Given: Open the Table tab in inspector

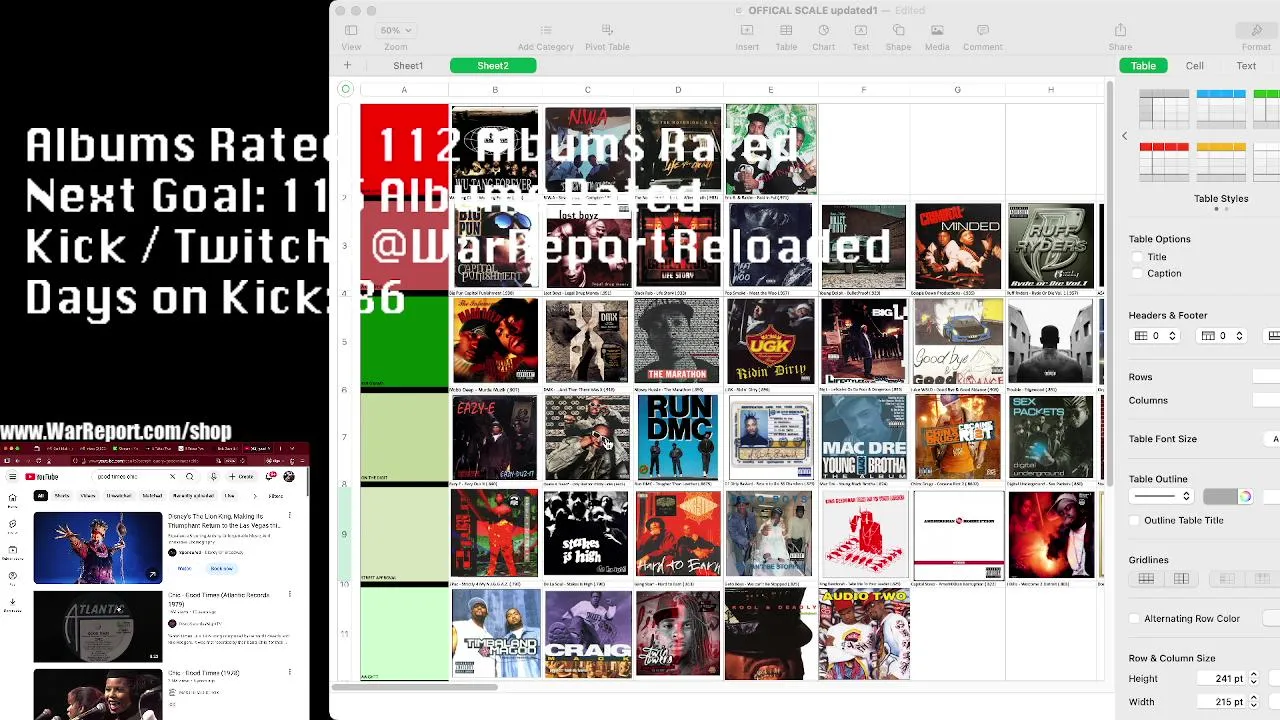Looking at the screenshot, I should click(1143, 66).
